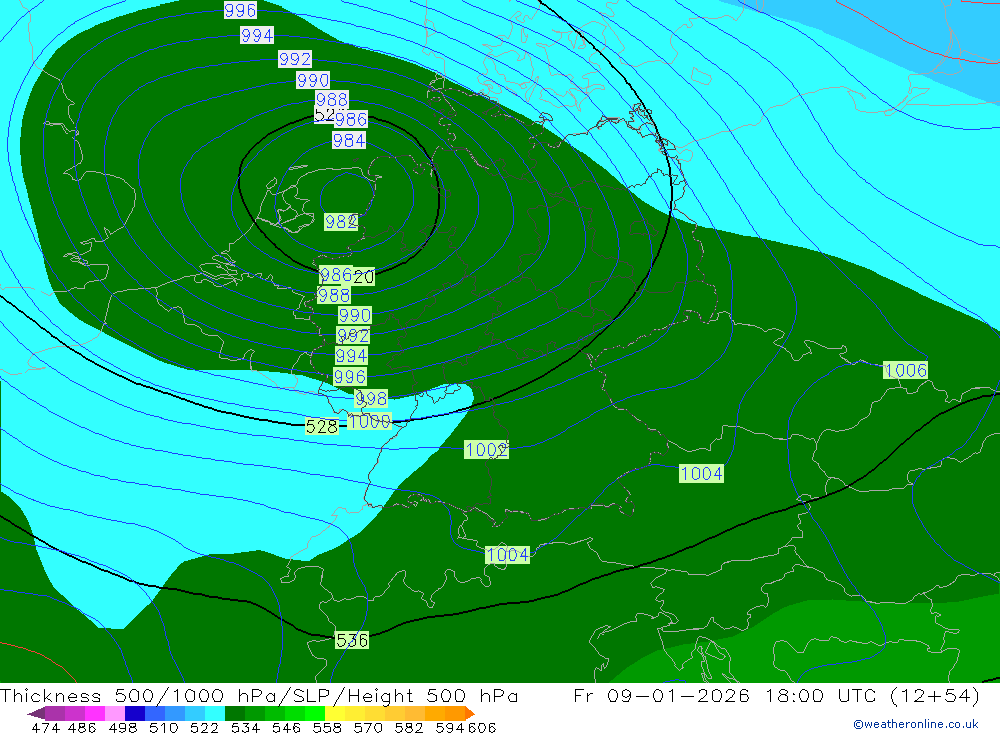Viewport: 1000px width, 733px height.
Task: Click the 606 value on the legend scale
Action: pos(482,728)
